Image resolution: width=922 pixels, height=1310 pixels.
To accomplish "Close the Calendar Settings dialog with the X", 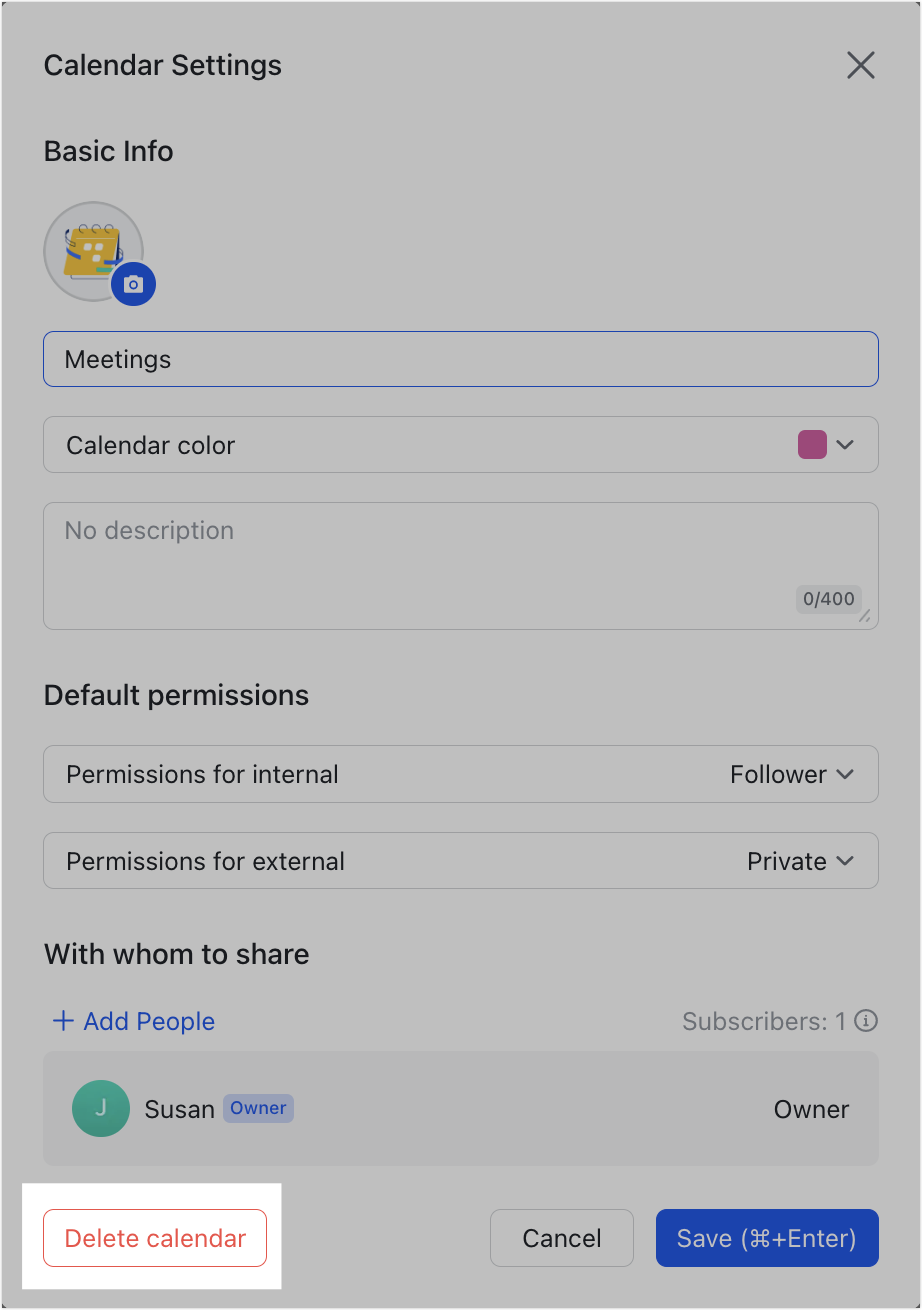I will click(x=860, y=64).
